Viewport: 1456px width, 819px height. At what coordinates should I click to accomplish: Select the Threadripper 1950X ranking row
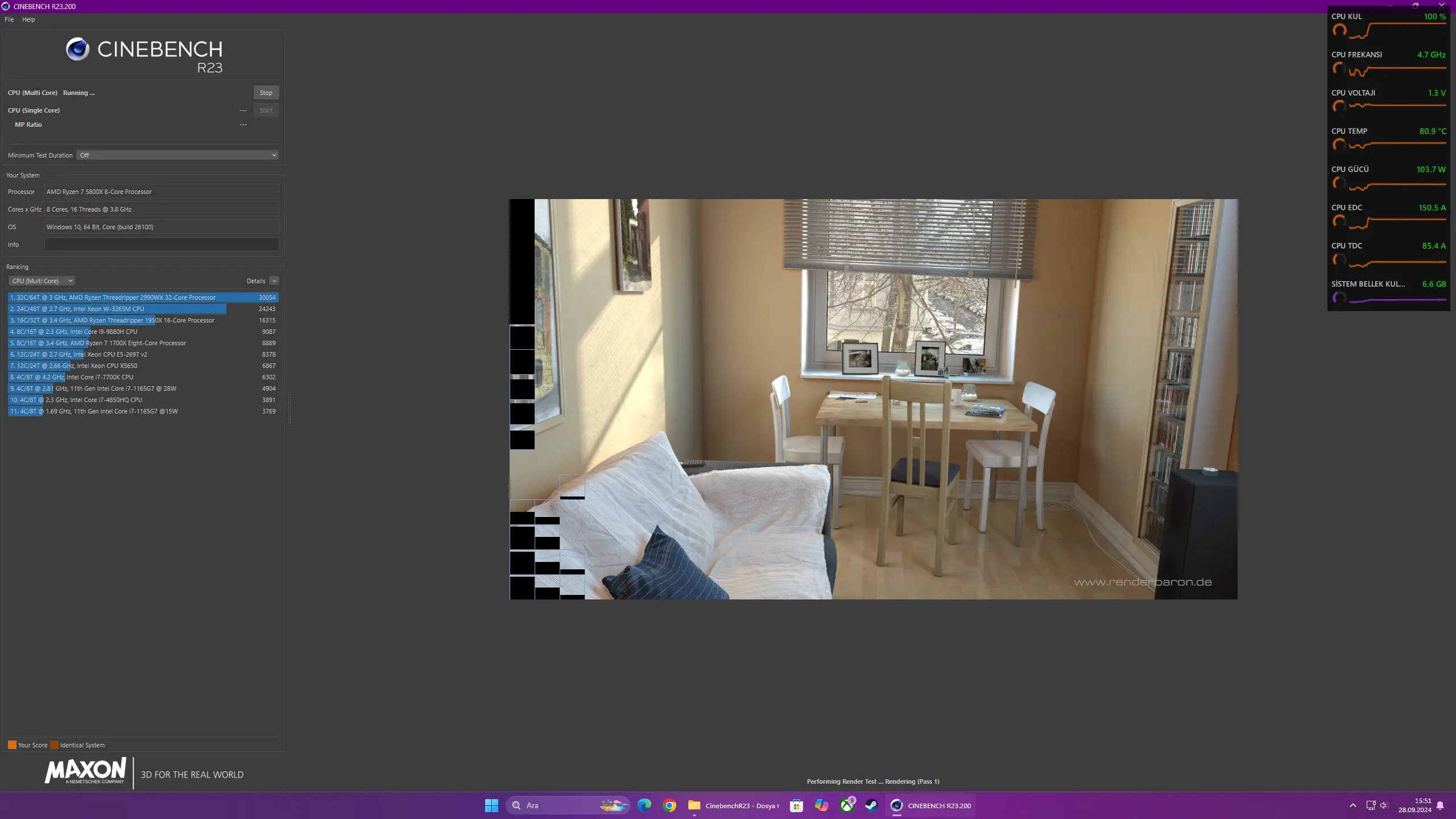143,320
